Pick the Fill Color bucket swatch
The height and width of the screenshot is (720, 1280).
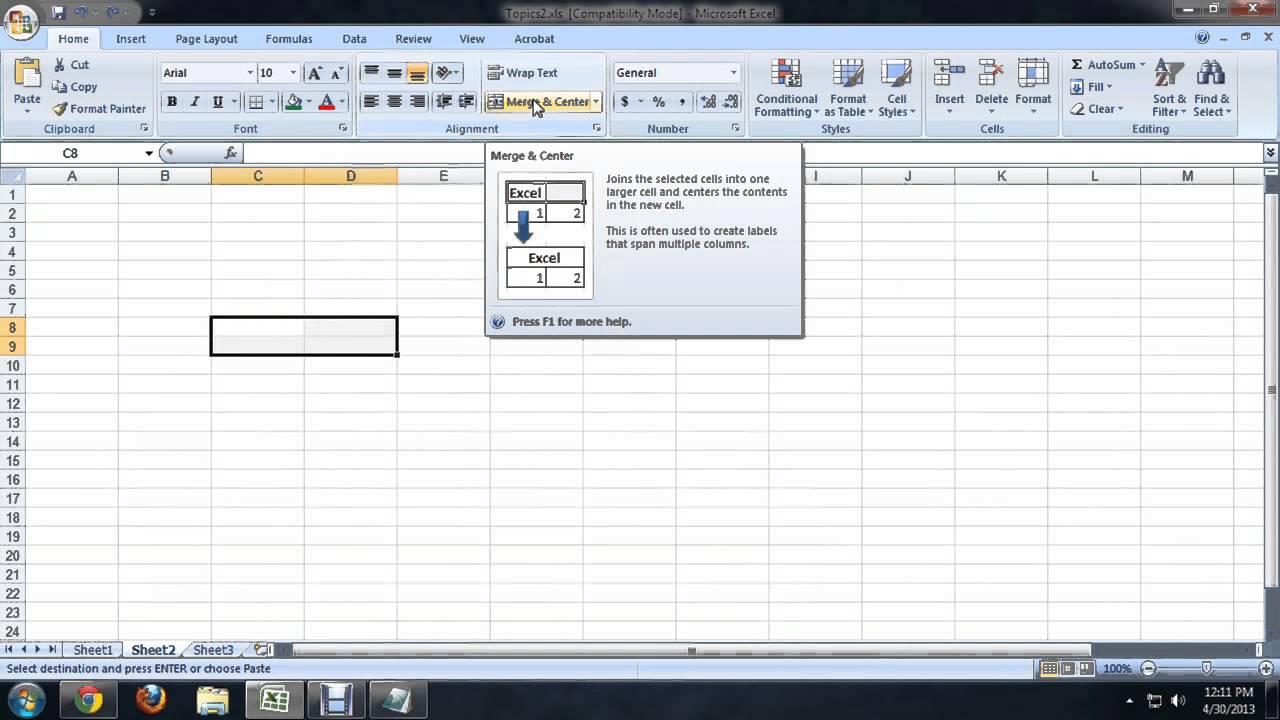[x=293, y=102]
